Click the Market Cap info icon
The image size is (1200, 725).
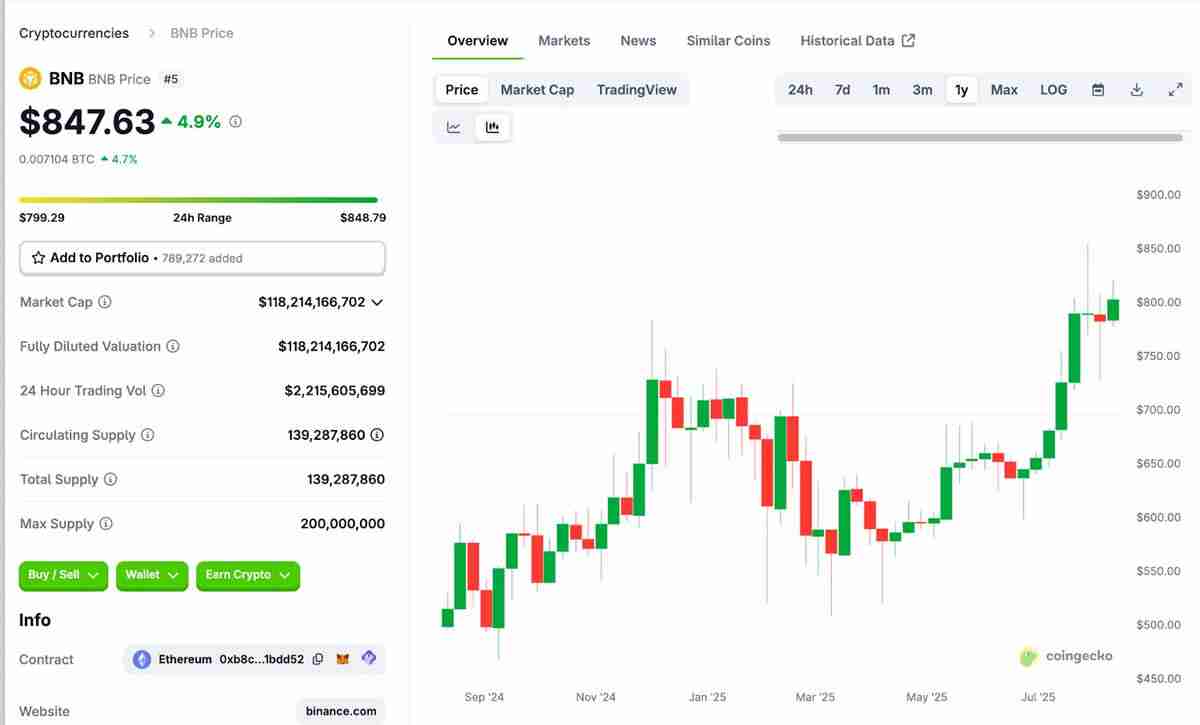[105, 302]
